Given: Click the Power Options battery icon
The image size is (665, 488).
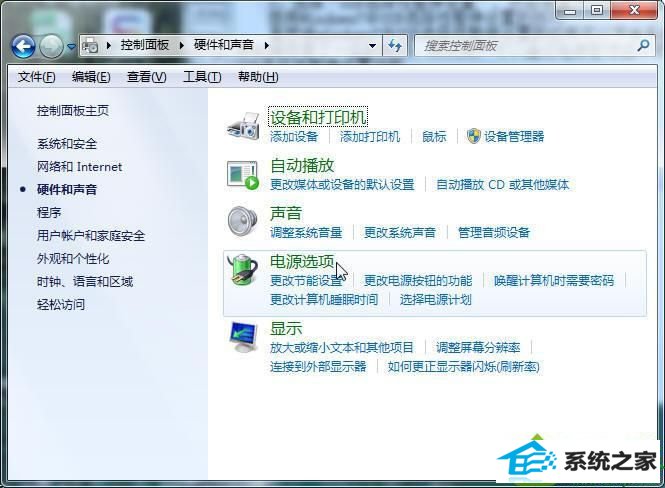Looking at the screenshot, I should [x=242, y=269].
